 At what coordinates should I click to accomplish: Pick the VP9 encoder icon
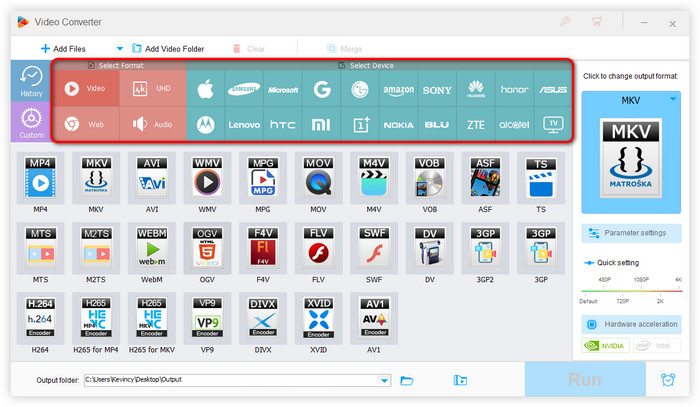tap(207, 318)
